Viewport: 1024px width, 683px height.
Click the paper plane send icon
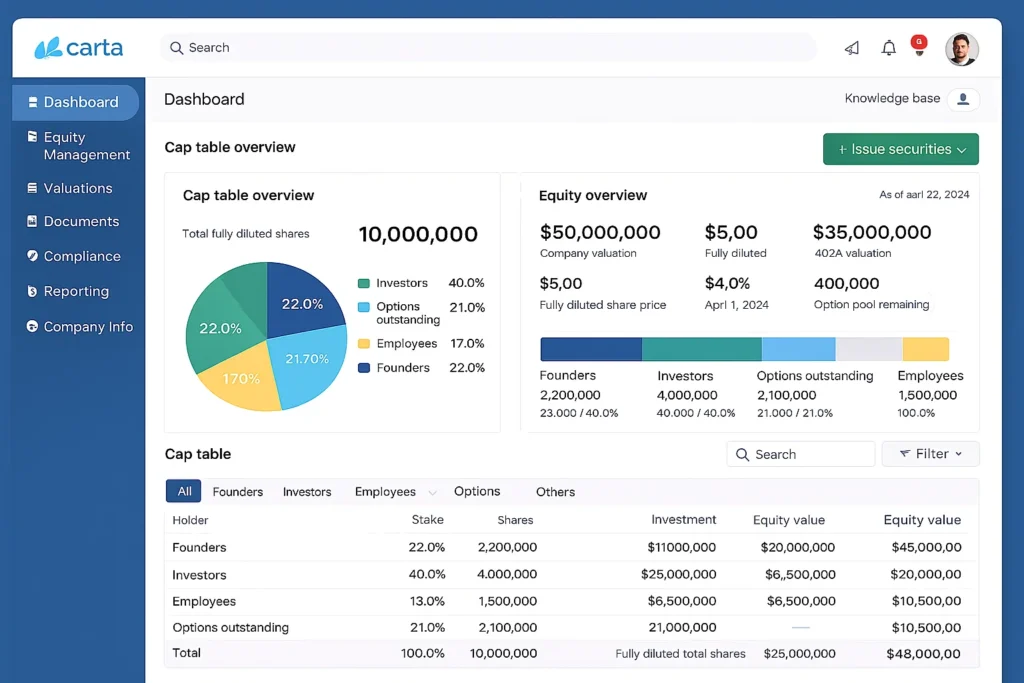851,47
